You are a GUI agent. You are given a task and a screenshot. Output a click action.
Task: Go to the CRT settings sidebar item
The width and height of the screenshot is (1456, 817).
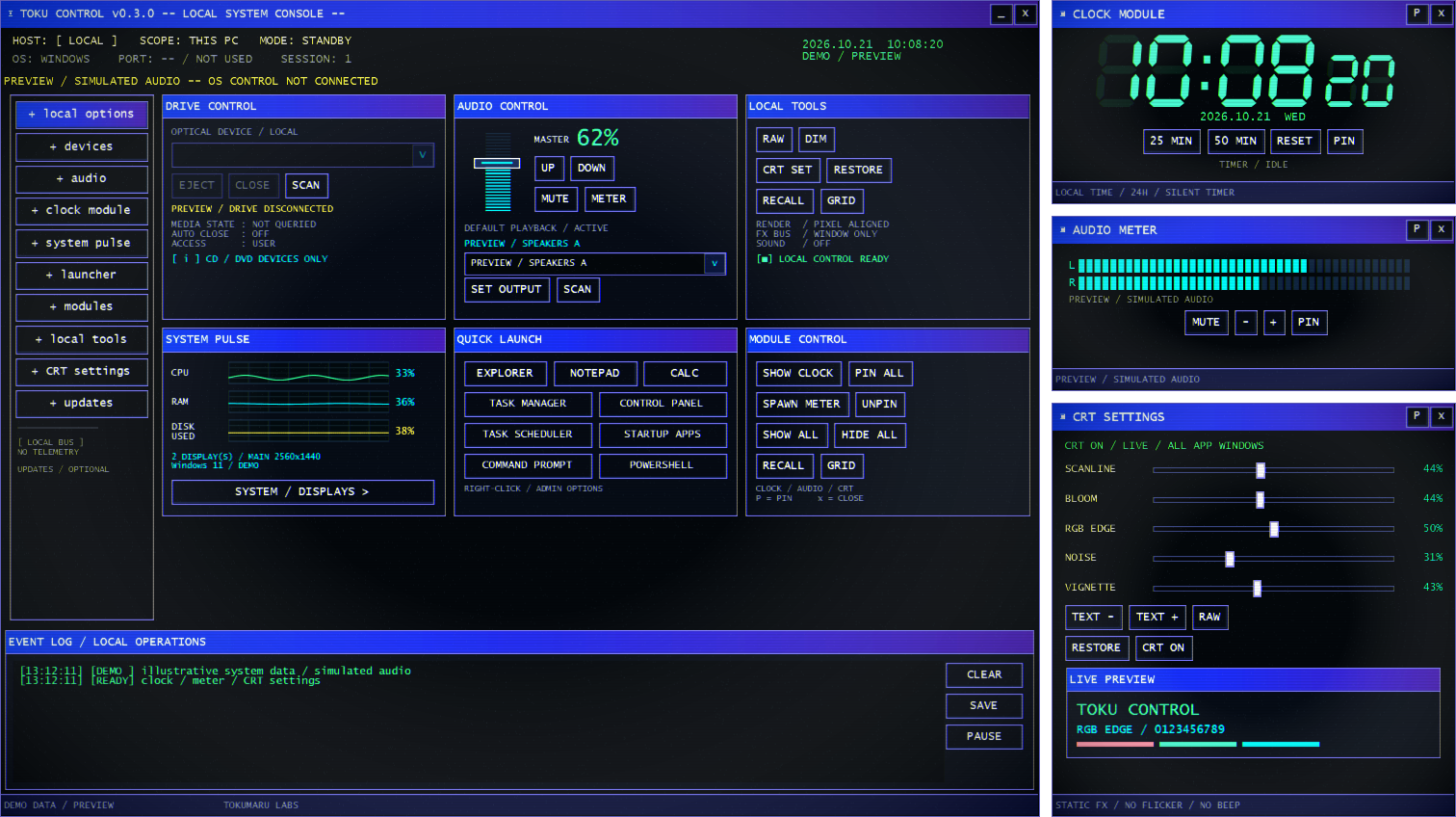[x=82, y=371]
